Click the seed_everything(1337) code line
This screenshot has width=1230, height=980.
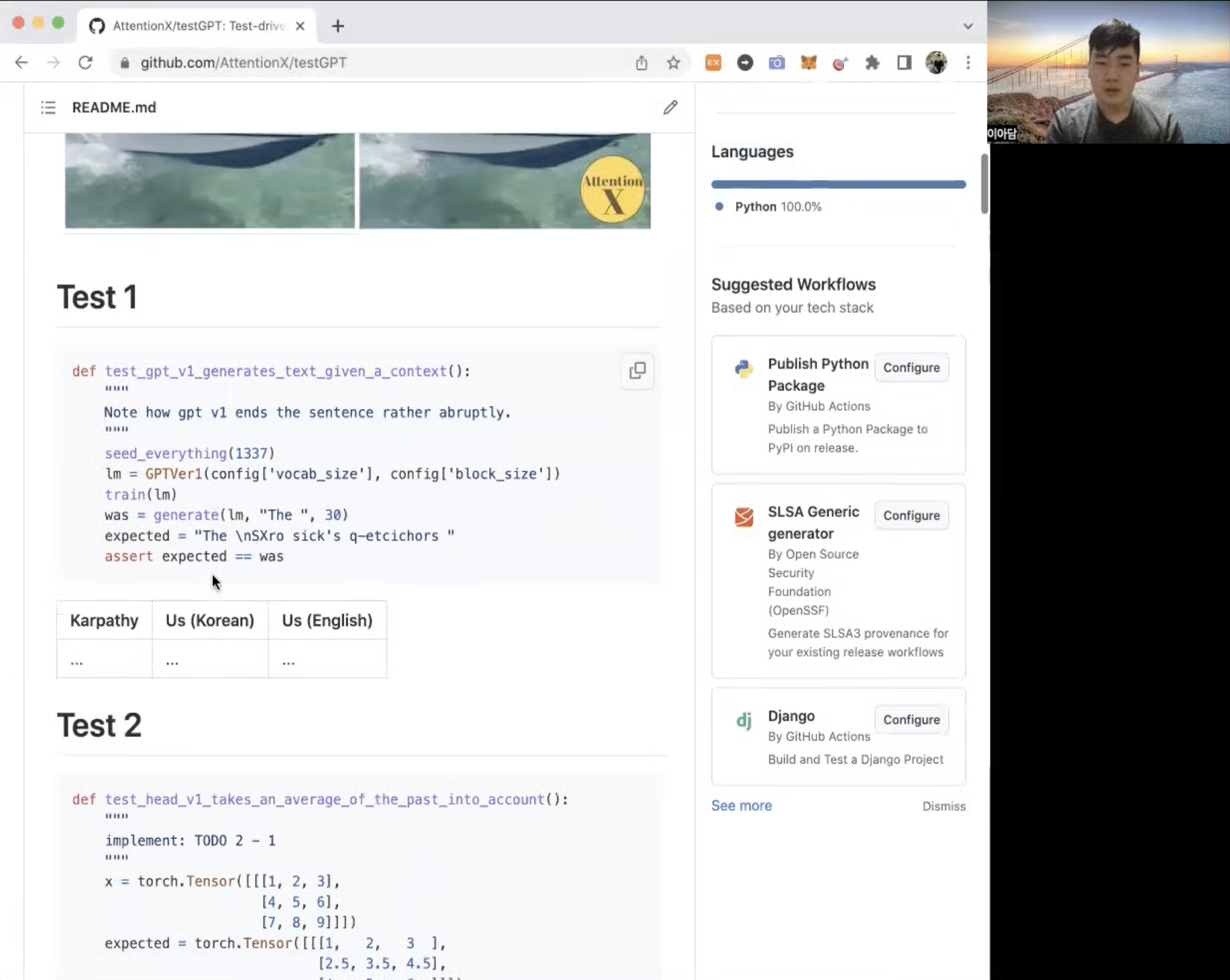tap(190, 453)
